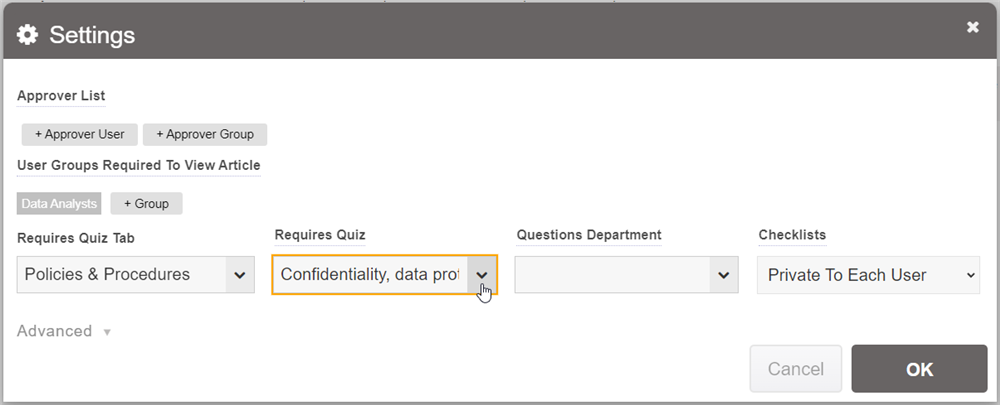Close the Settings dialog with the X

pyautogui.click(x=973, y=28)
